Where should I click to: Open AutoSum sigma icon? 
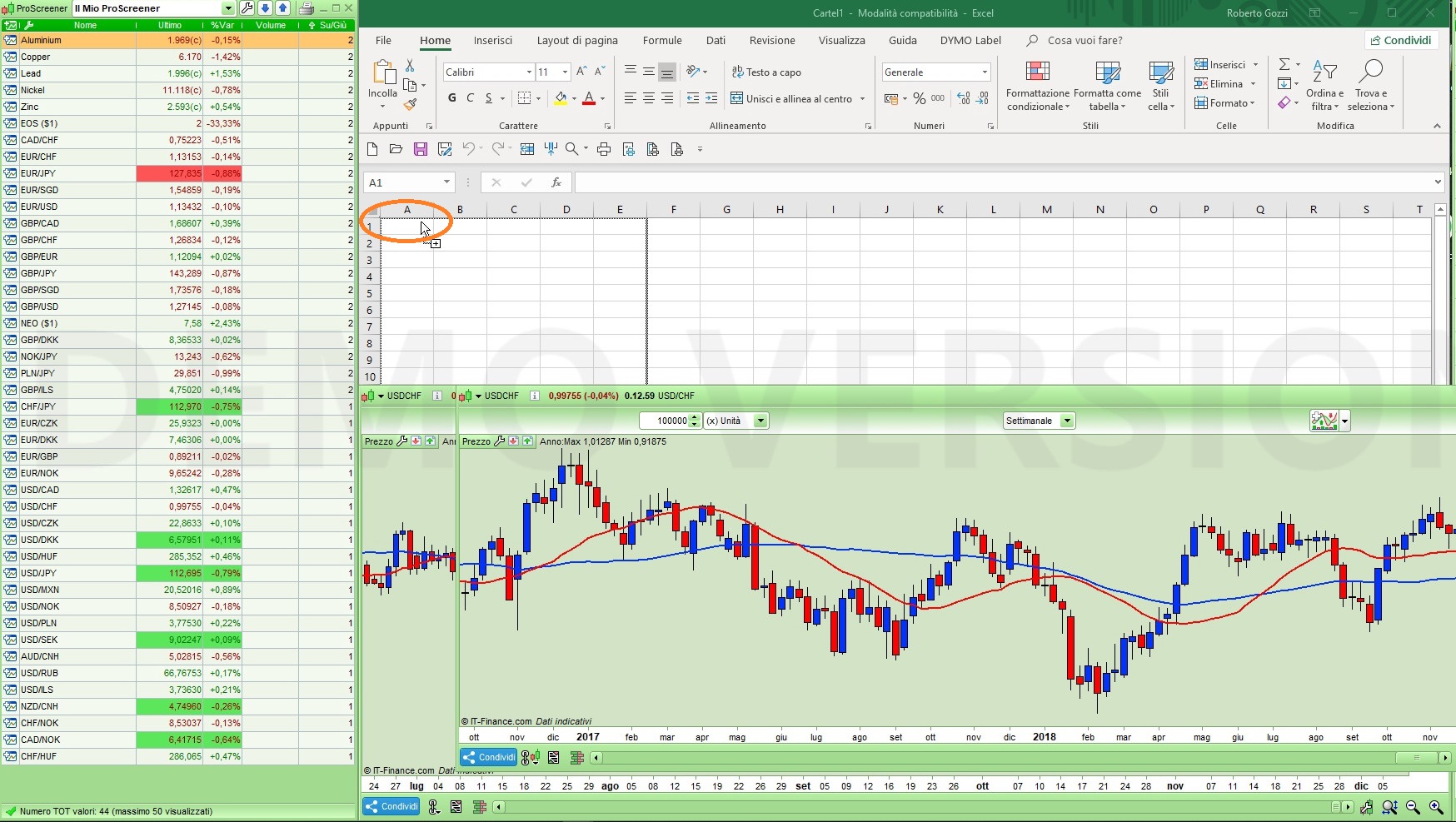click(x=1284, y=64)
